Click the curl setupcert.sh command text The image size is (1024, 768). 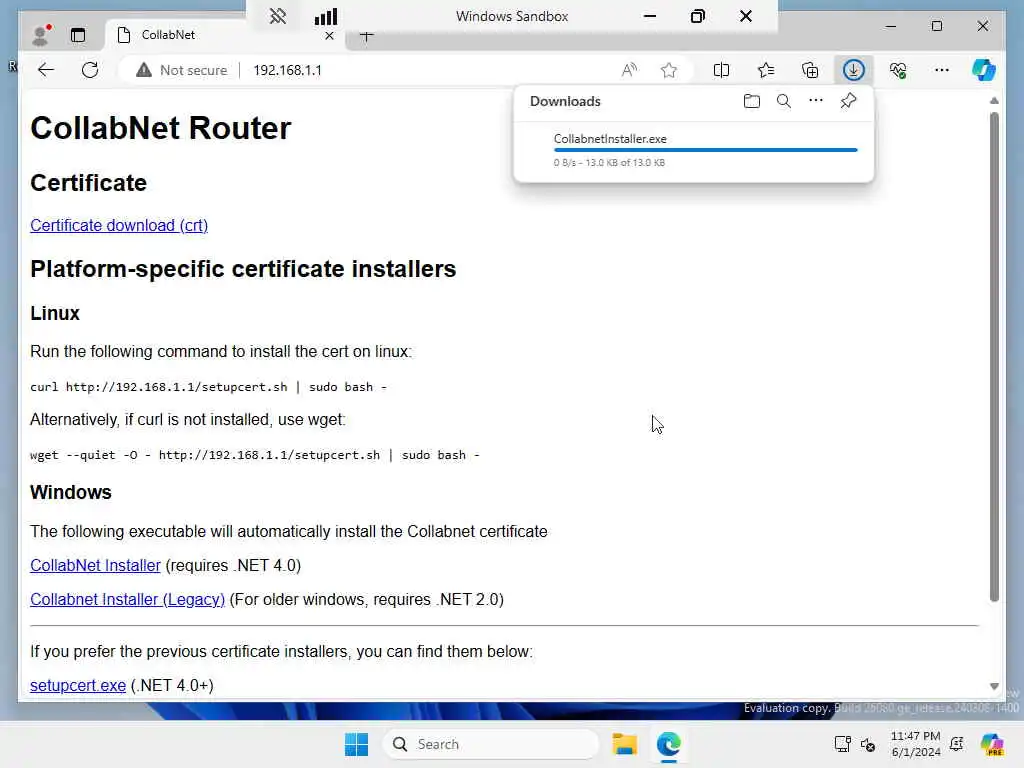pyautogui.click(x=208, y=387)
